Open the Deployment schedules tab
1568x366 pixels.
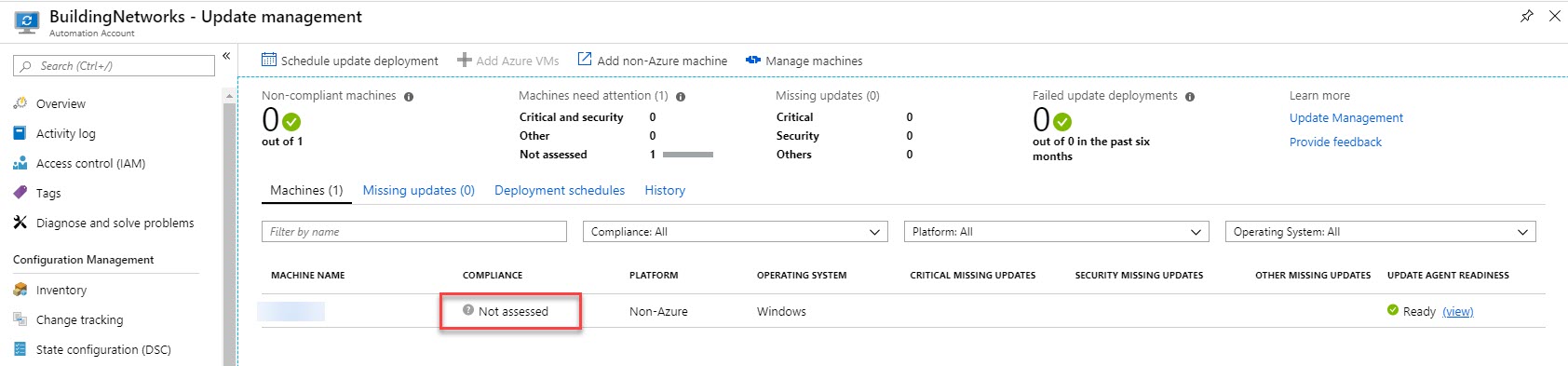[560, 190]
